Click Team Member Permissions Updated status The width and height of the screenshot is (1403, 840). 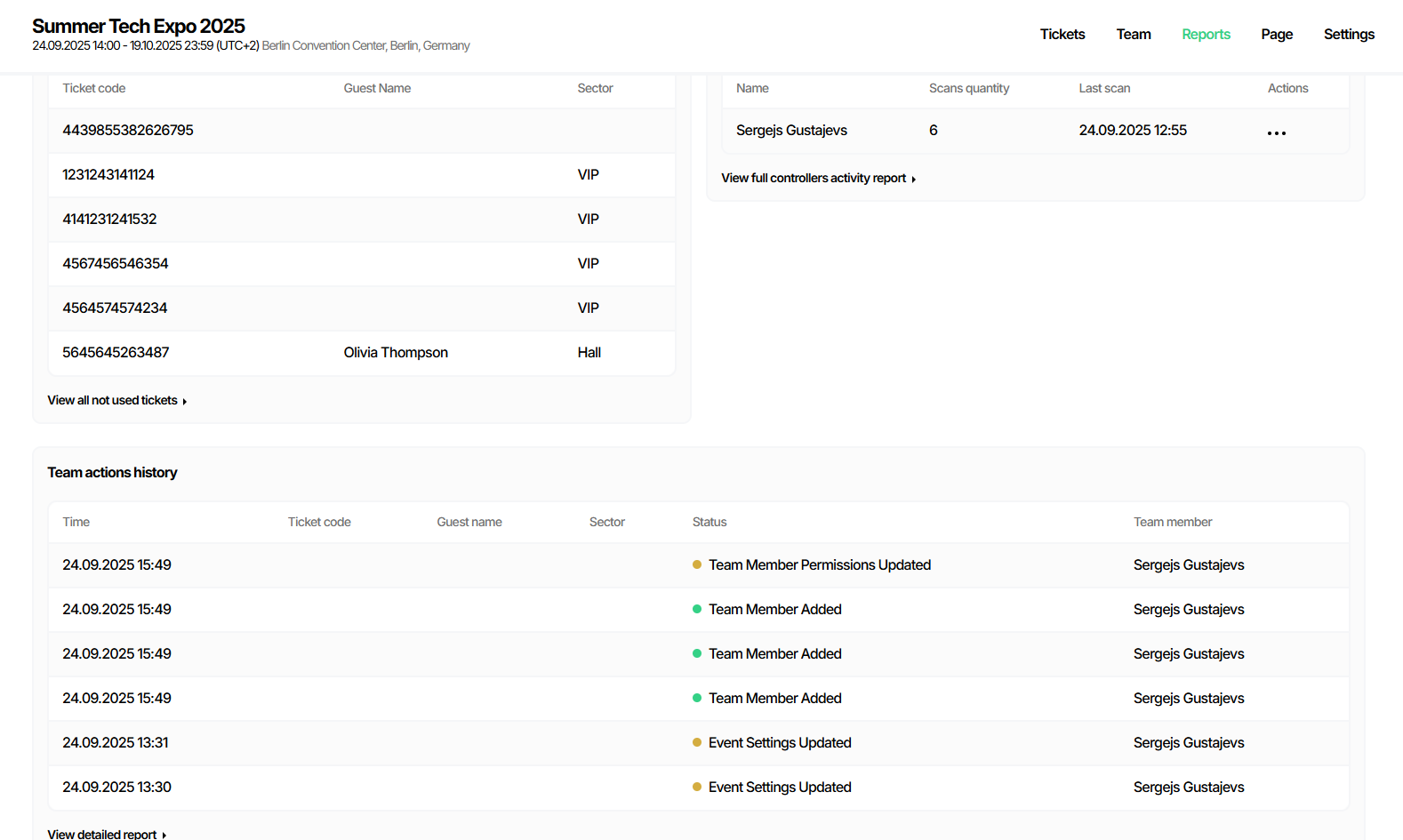point(819,564)
